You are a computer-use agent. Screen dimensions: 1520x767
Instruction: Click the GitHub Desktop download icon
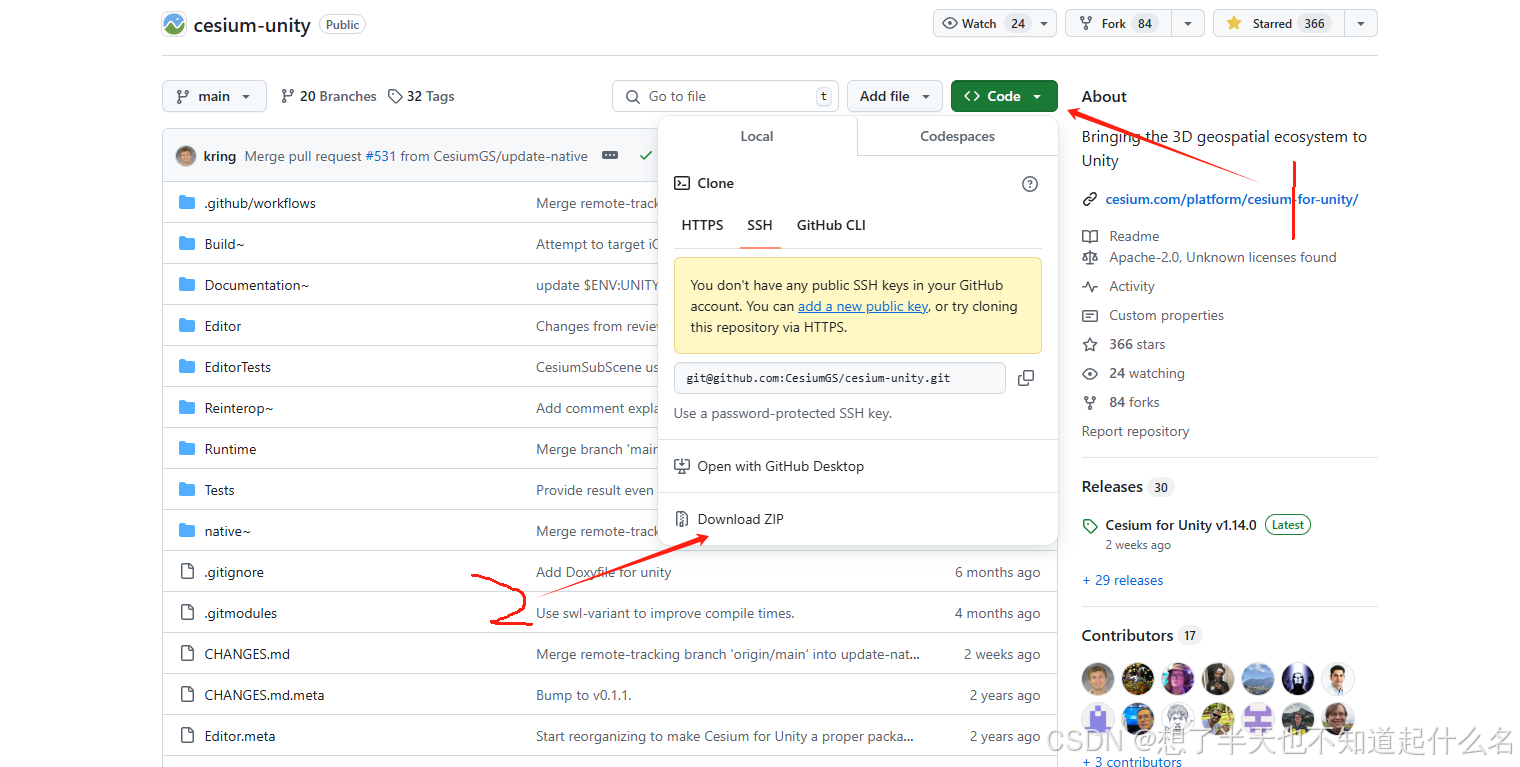[682, 466]
